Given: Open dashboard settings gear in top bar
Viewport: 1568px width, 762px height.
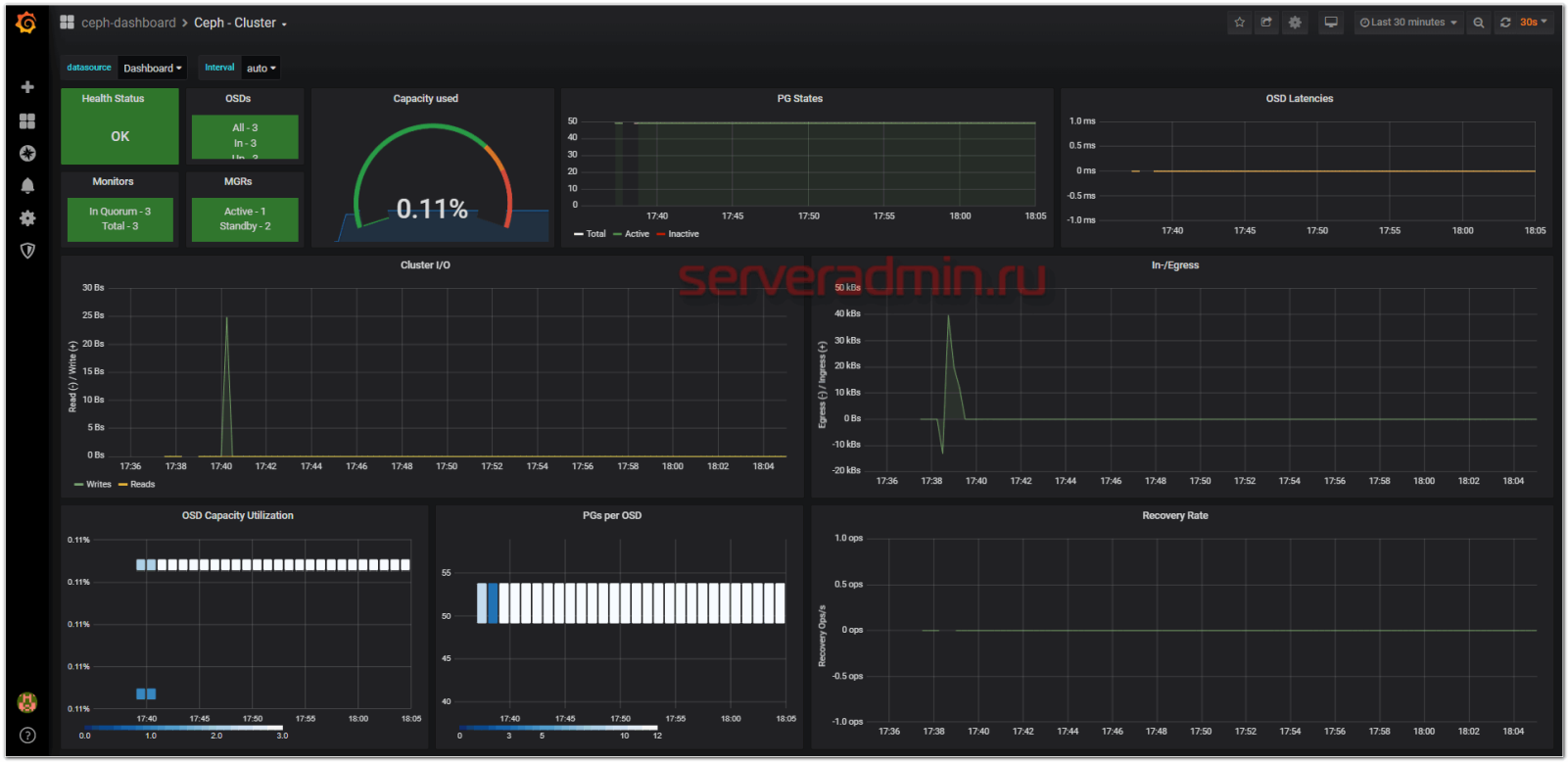Looking at the screenshot, I should pyautogui.click(x=1295, y=23).
